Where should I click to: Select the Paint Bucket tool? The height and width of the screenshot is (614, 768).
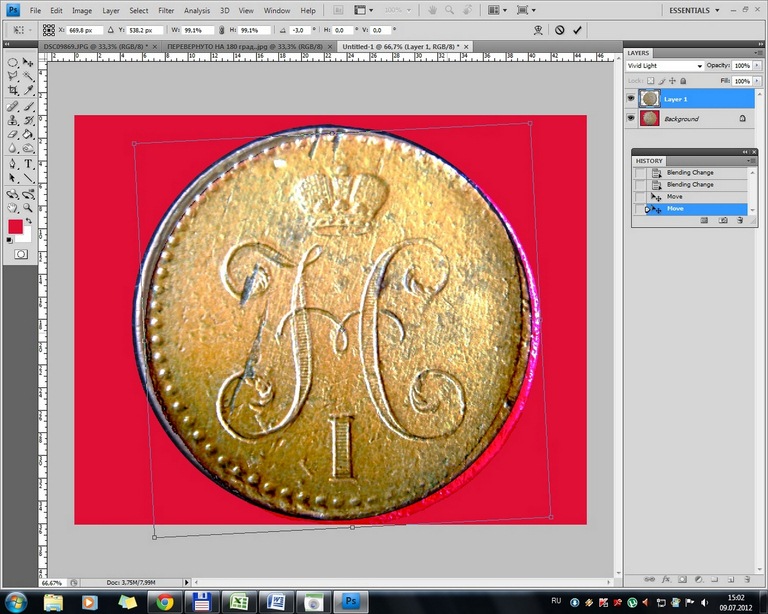(28, 134)
